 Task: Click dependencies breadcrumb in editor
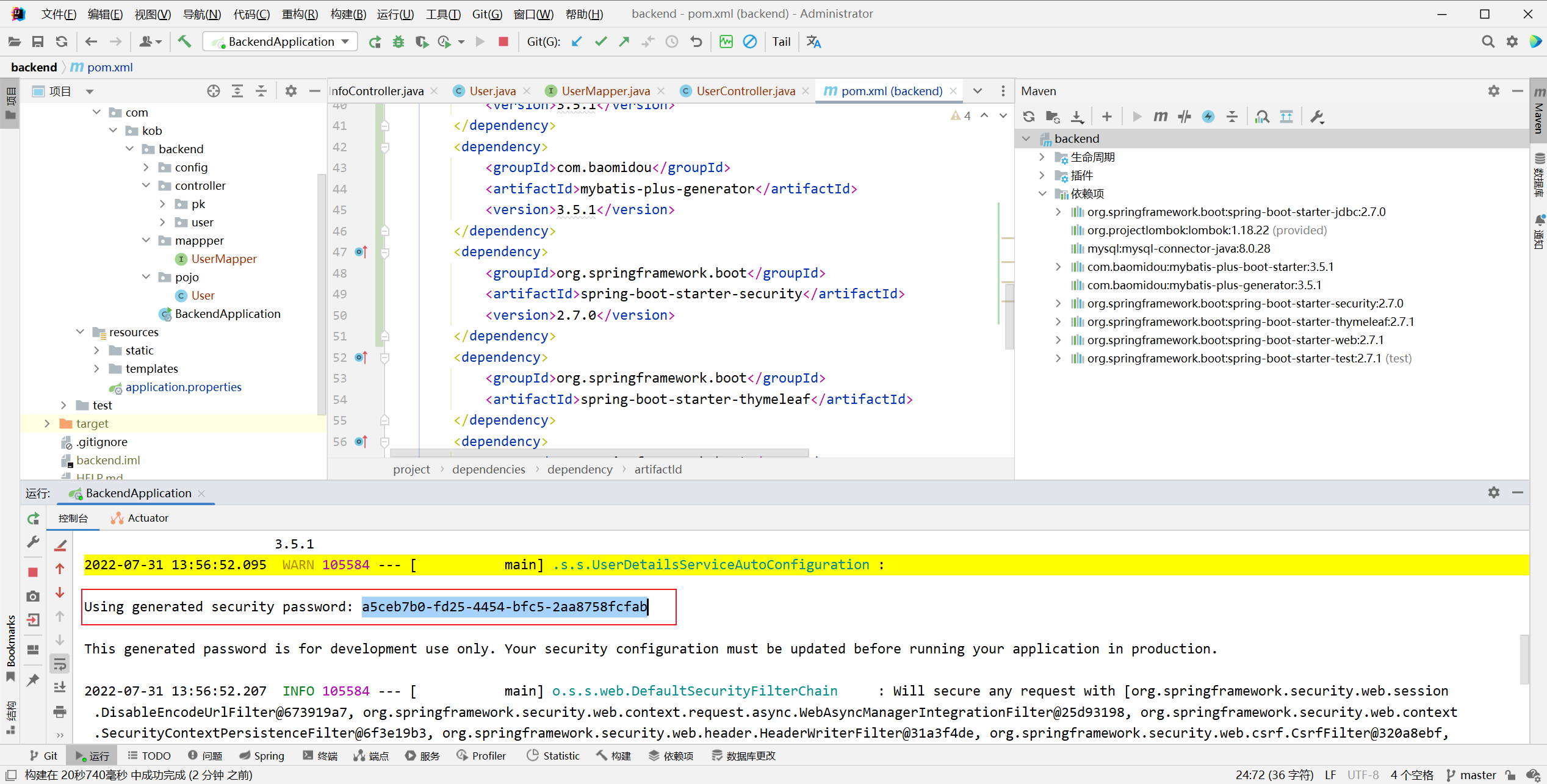tap(488, 469)
